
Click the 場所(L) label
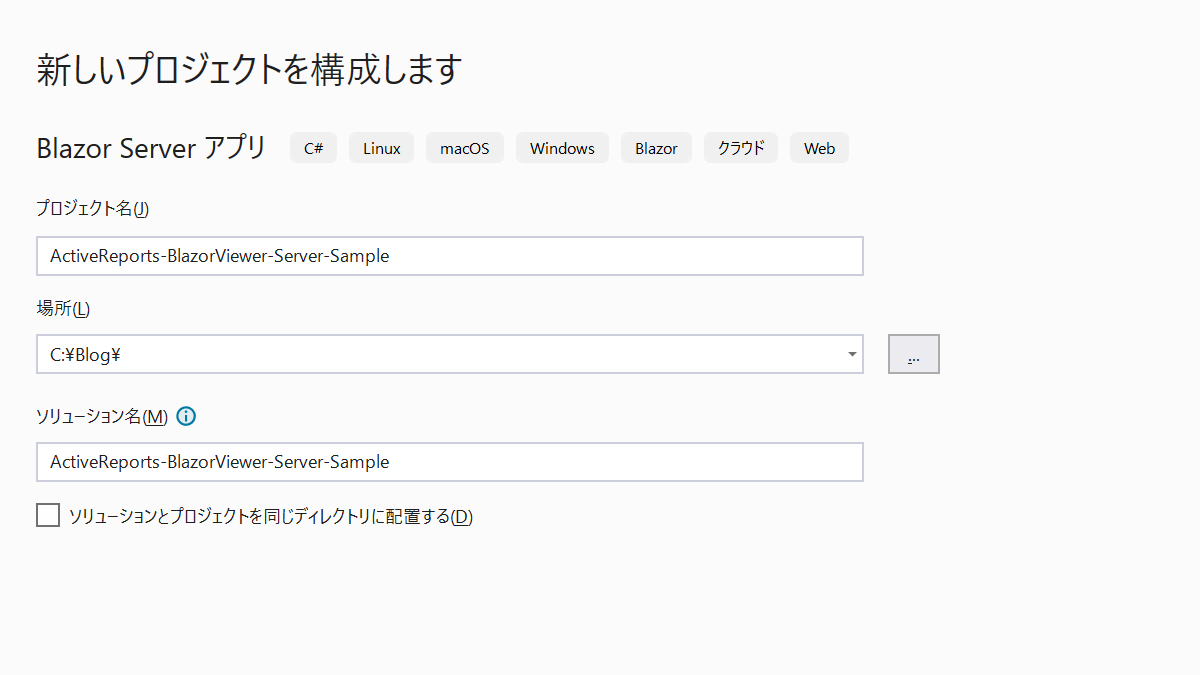click(x=63, y=309)
